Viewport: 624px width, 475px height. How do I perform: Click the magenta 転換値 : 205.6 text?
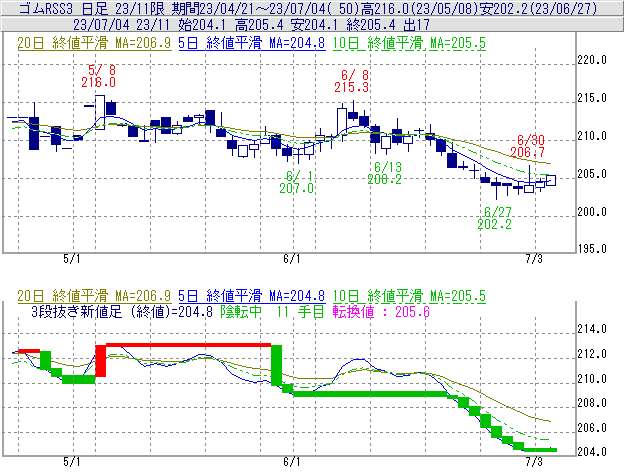(384, 311)
